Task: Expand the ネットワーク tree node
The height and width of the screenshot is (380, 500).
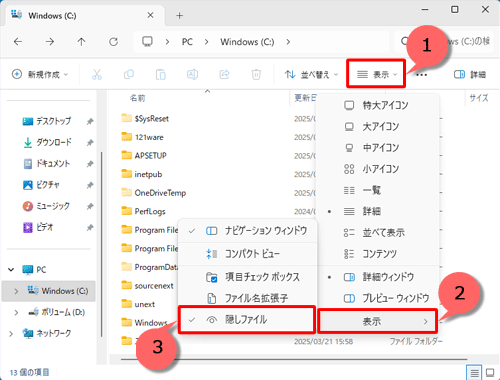Action: pyautogui.click(x=11, y=333)
